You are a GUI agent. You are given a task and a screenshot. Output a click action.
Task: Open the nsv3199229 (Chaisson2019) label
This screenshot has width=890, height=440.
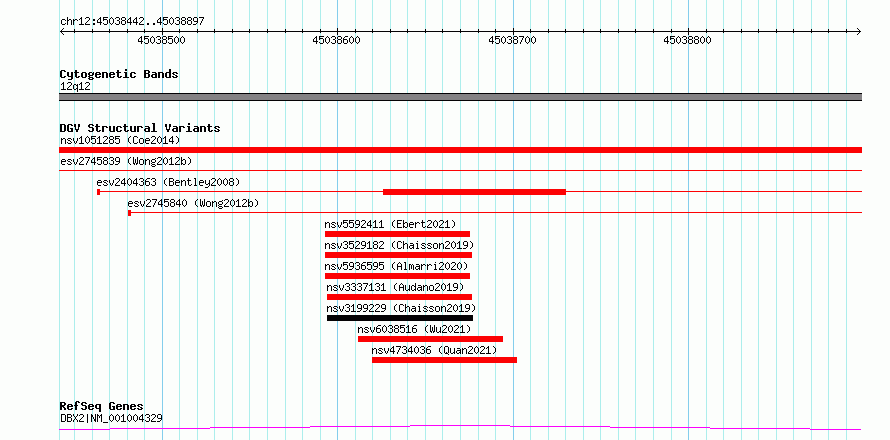401,308
